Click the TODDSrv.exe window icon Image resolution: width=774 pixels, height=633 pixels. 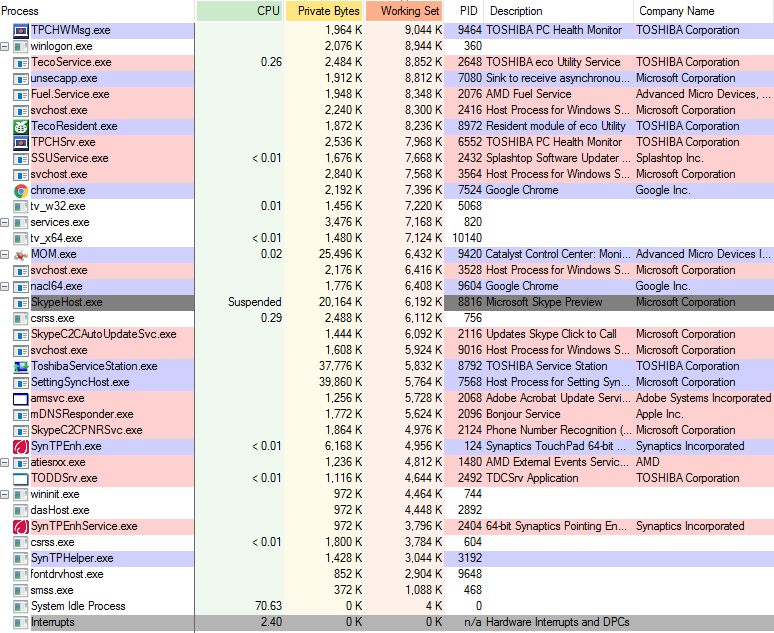21,478
